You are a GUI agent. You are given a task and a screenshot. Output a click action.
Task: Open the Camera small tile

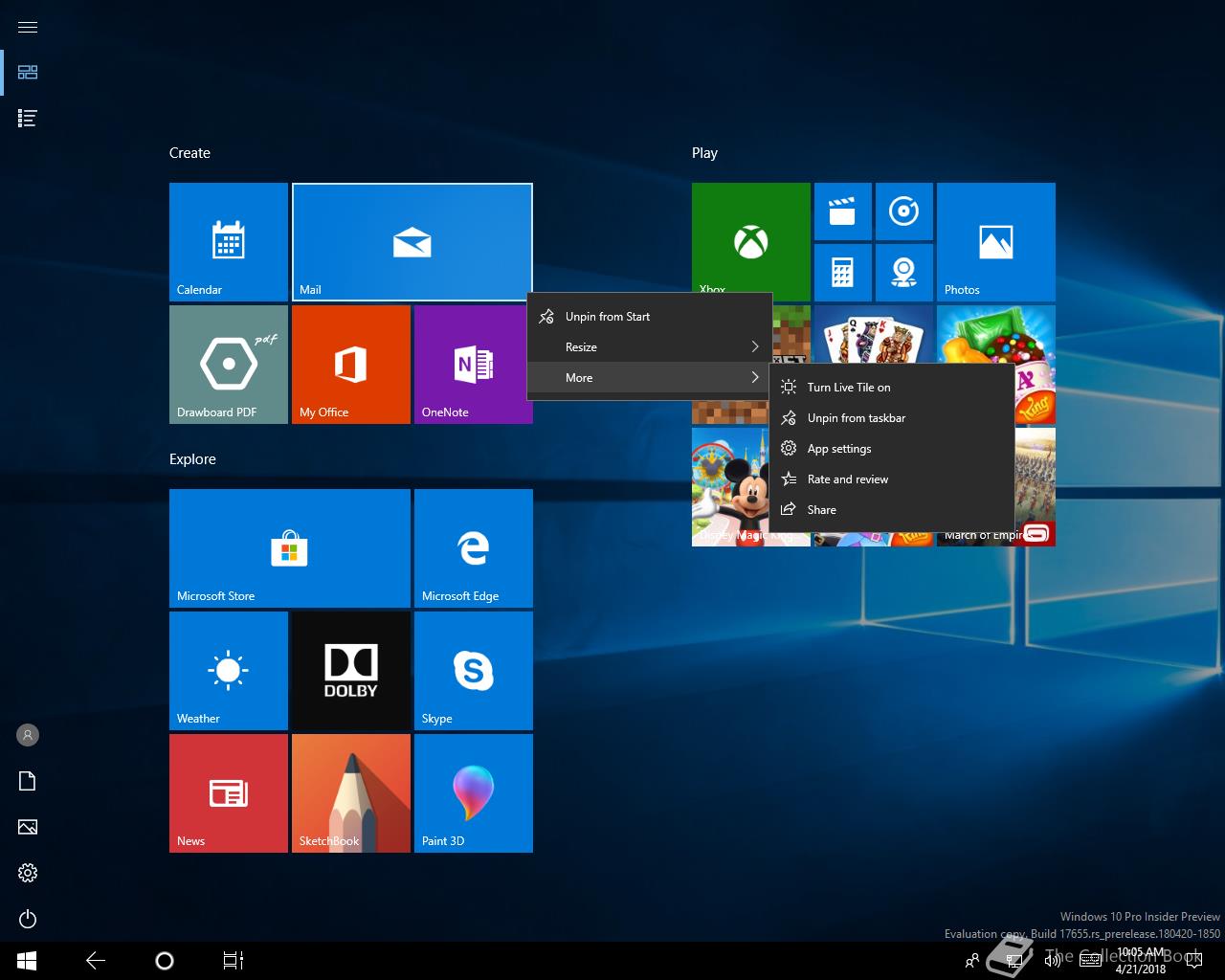point(904,273)
